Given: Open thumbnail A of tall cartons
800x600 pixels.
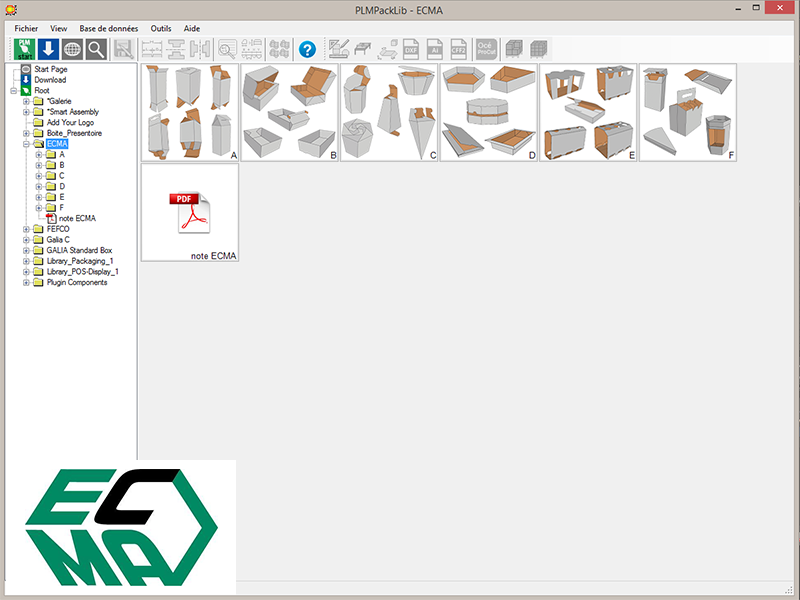Looking at the screenshot, I should click(x=190, y=112).
